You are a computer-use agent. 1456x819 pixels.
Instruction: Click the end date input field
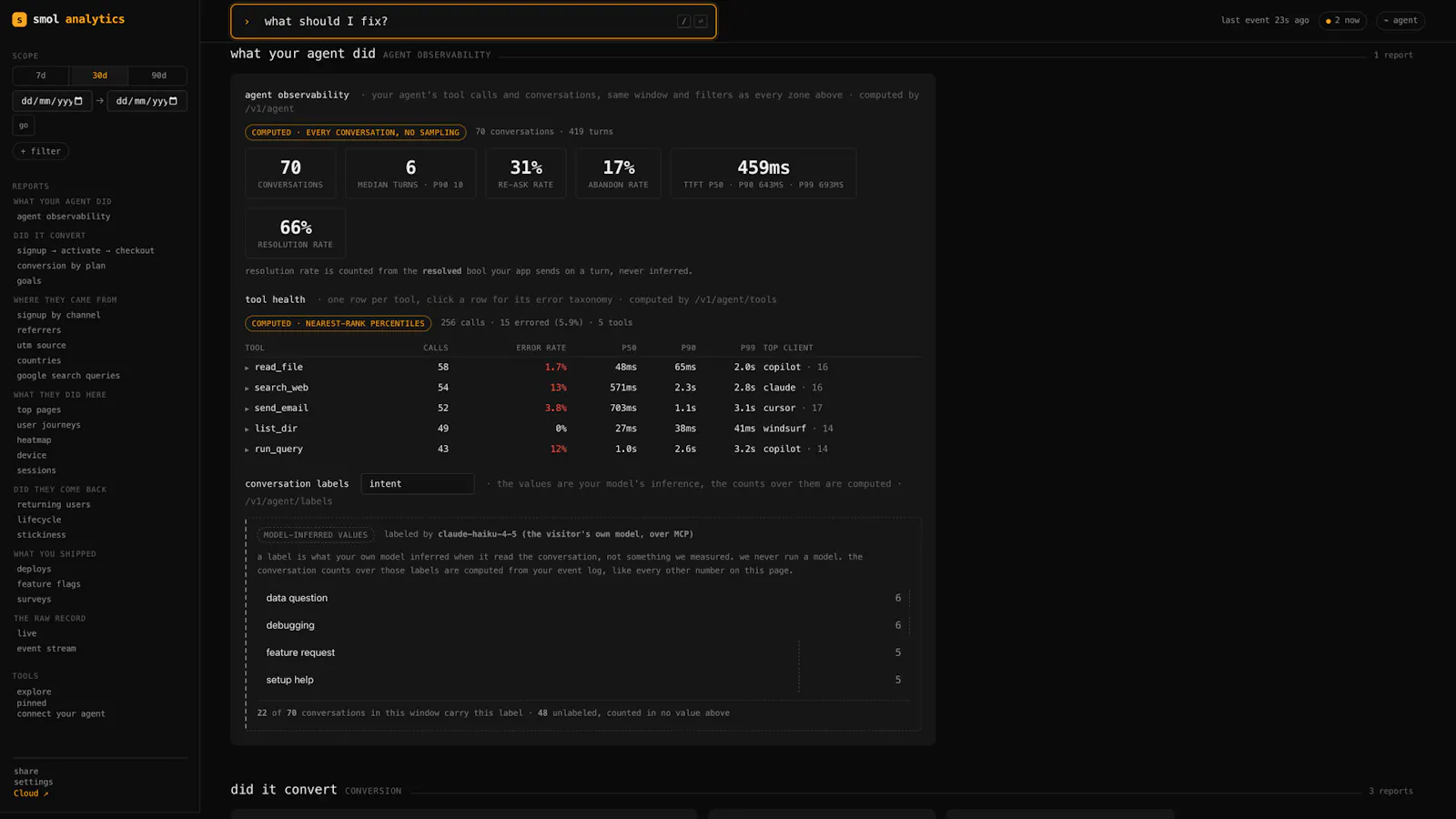pyautogui.click(x=147, y=101)
